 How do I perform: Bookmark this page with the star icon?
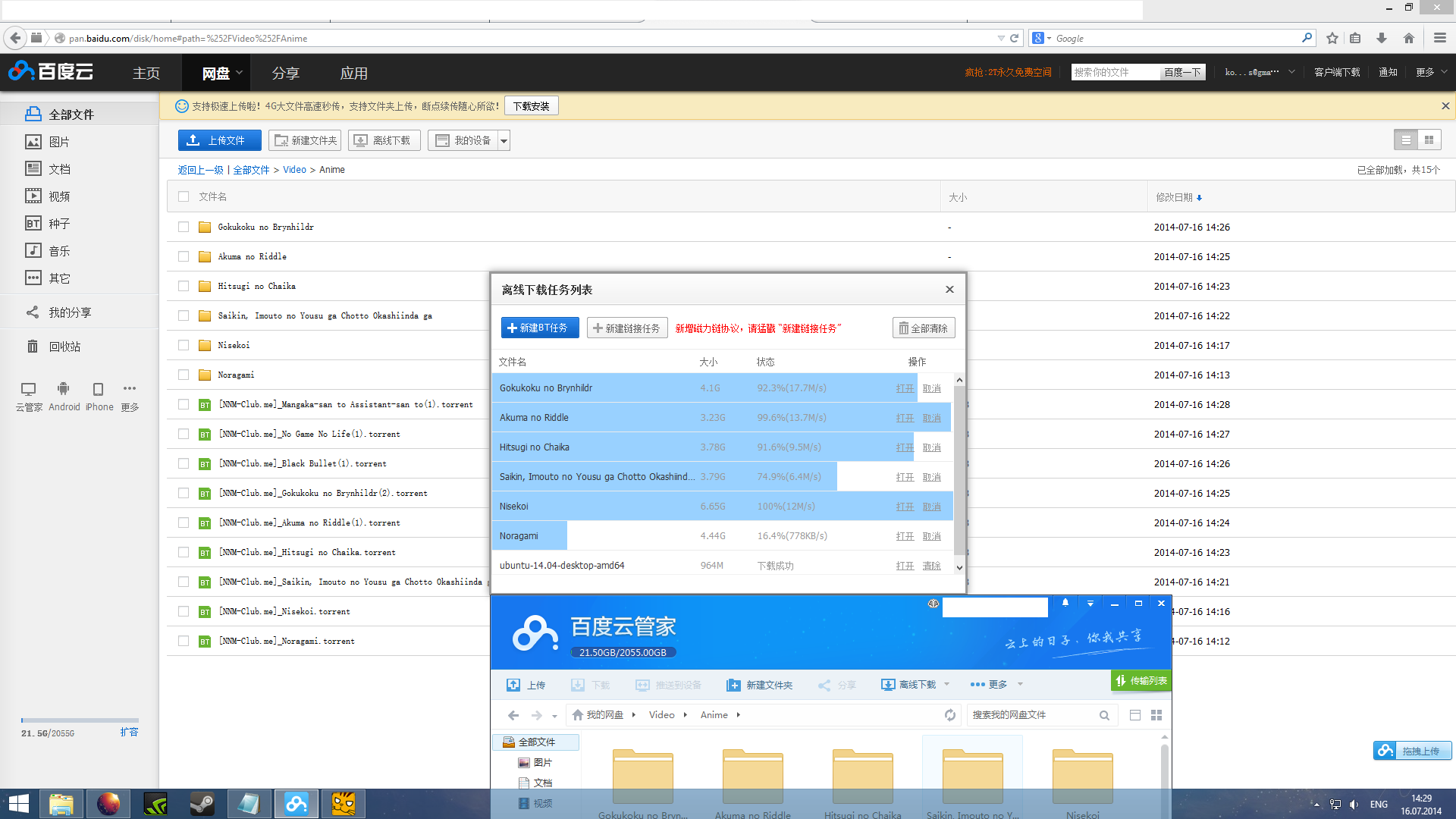point(1332,38)
